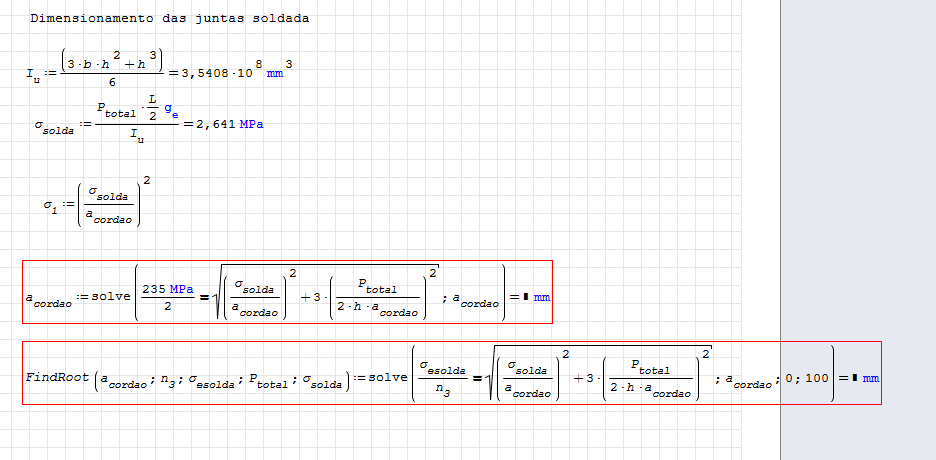Click the 100 upper bound in the FindRoot solve

click(x=816, y=378)
